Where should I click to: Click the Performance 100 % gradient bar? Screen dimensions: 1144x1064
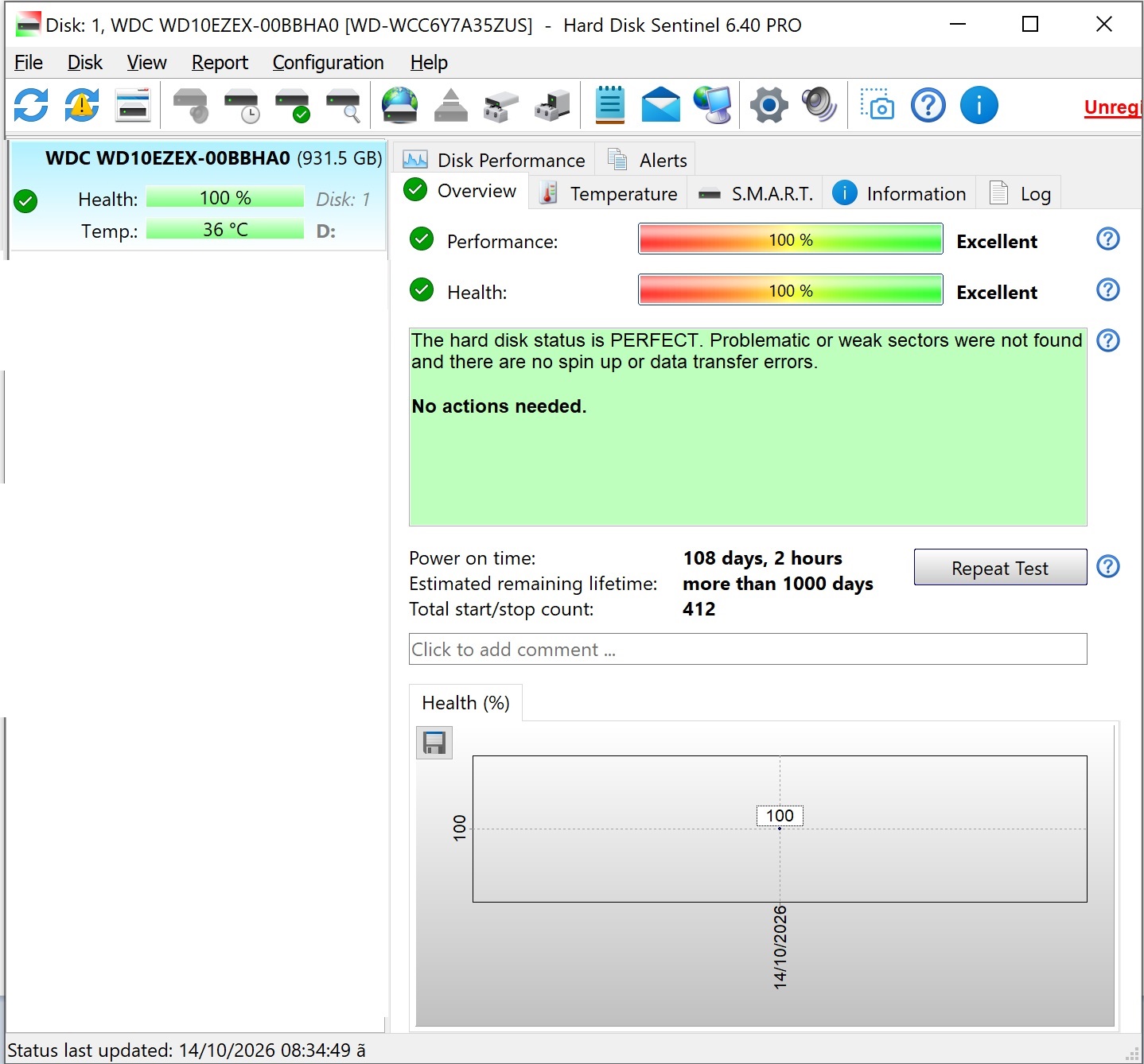(791, 239)
